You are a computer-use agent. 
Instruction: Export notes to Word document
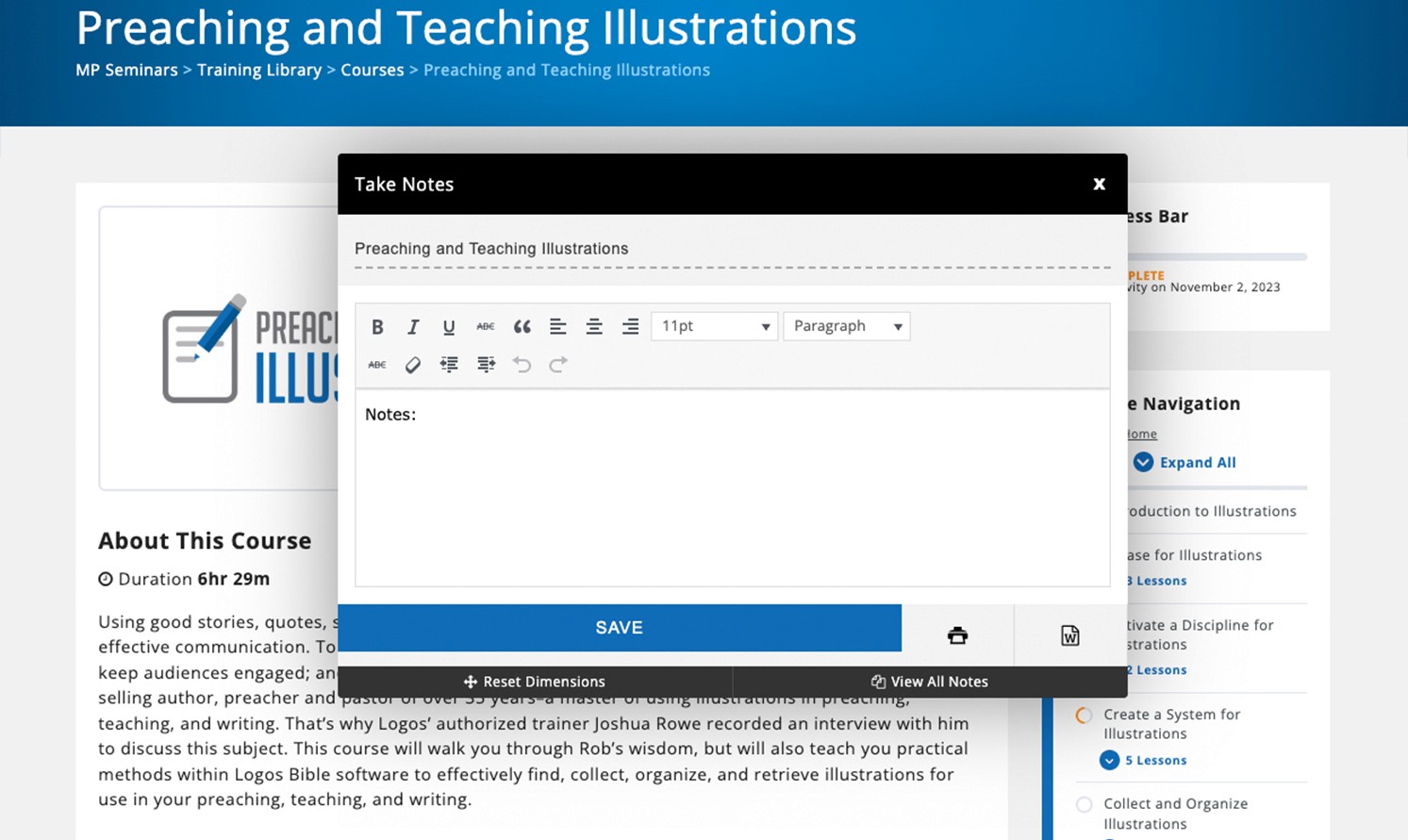[x=1070, y=635]
